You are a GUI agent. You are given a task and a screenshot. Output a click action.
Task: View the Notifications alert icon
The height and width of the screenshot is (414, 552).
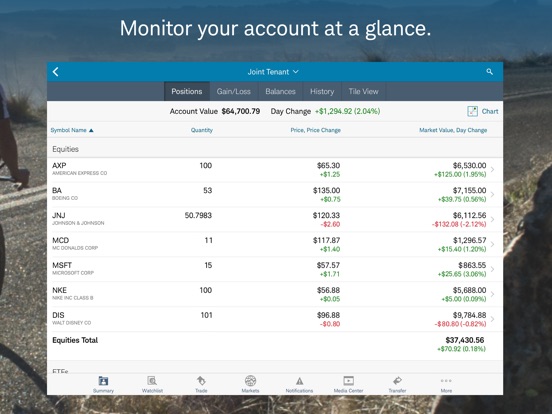tap(299, 381)
